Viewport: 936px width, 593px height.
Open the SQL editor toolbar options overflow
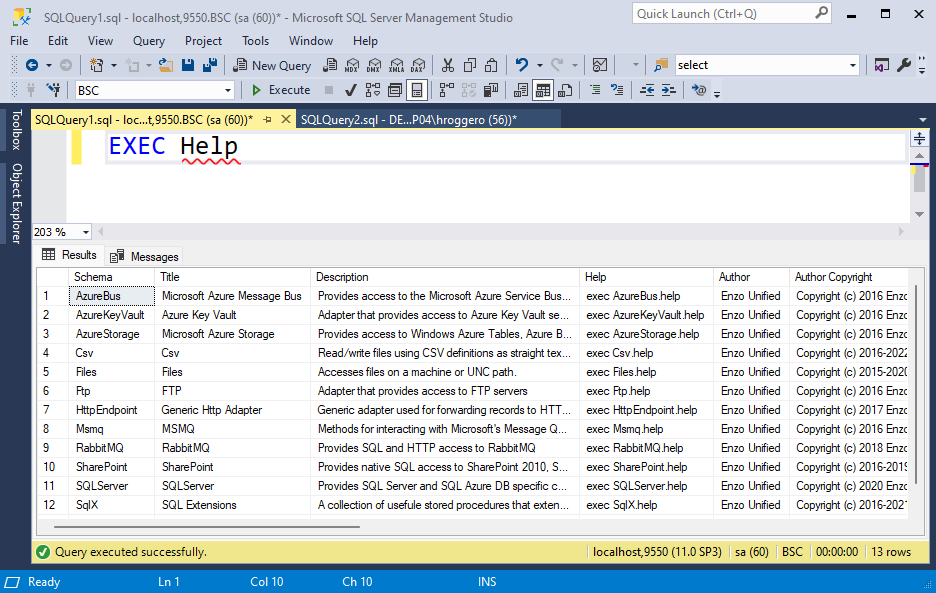[x=717, y=93]
